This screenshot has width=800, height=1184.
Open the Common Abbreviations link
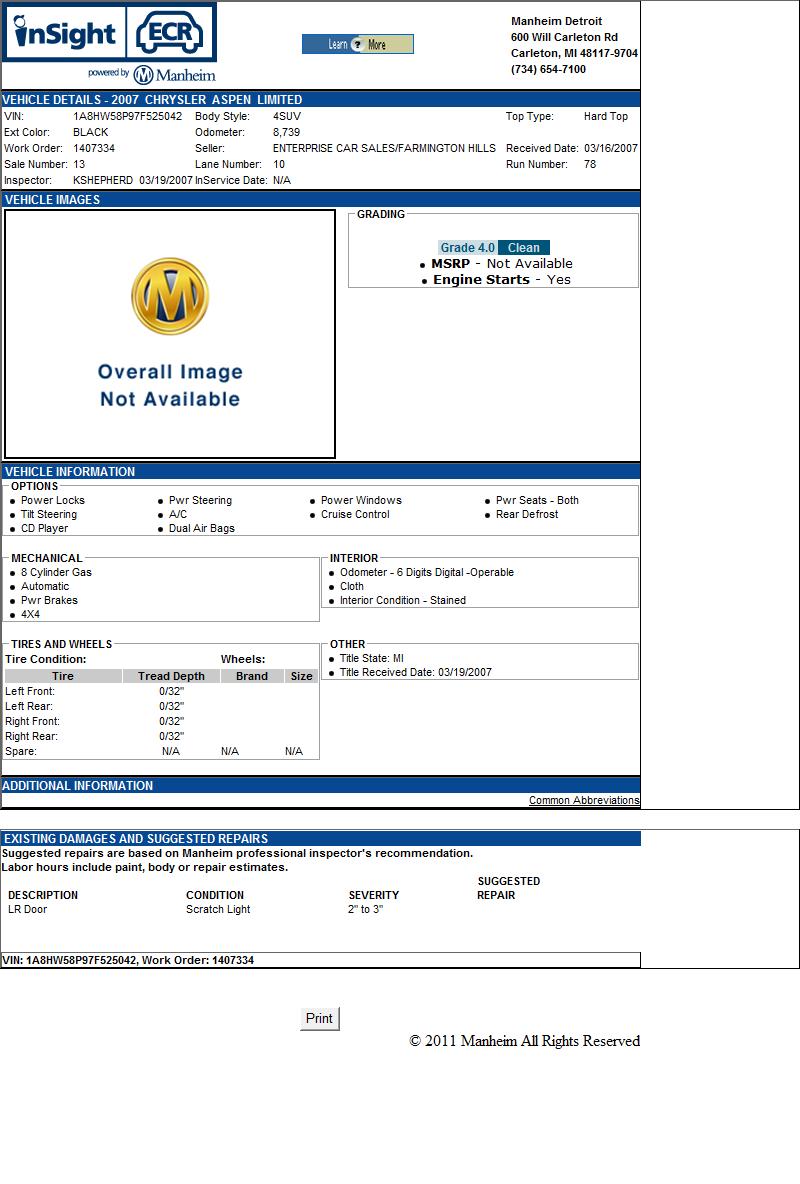[x=584, y=800]
